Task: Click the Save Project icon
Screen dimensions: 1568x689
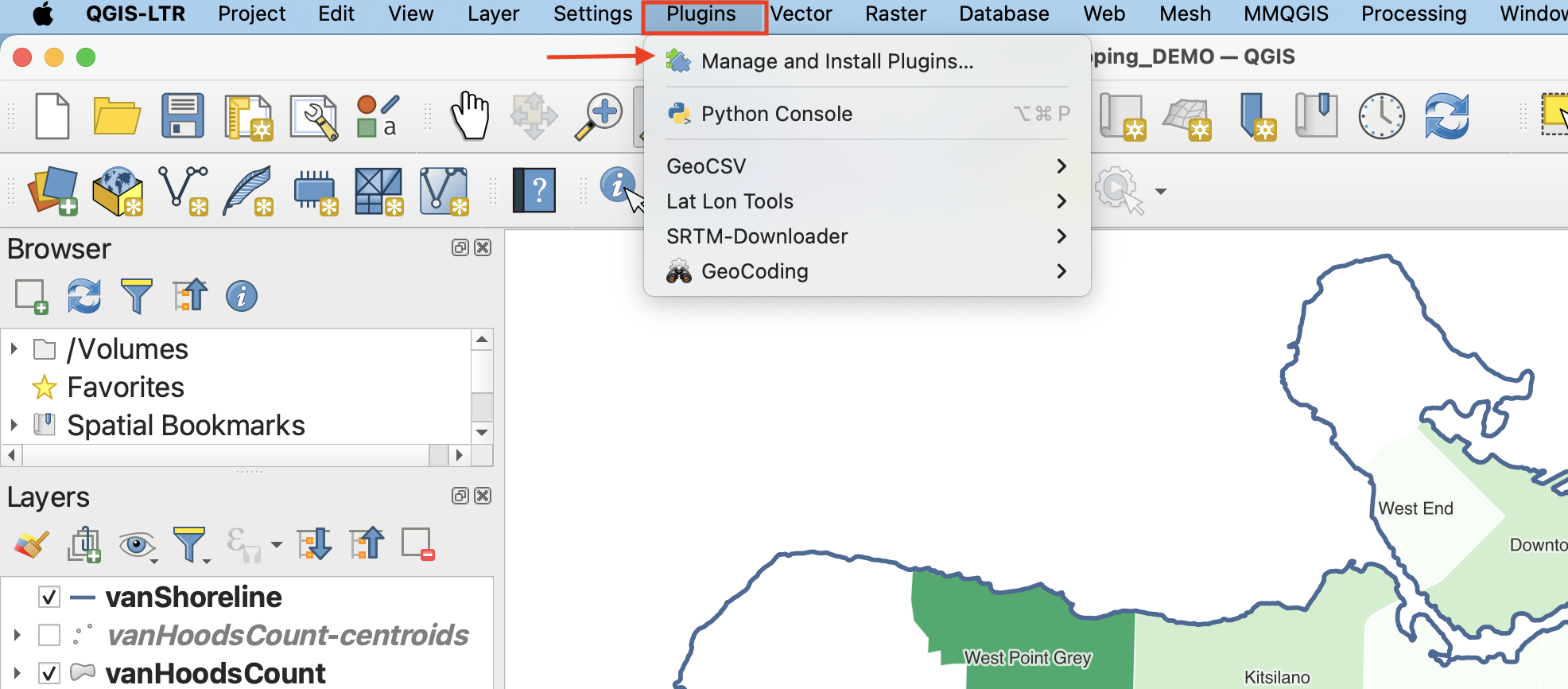Action: pos(182,116)
